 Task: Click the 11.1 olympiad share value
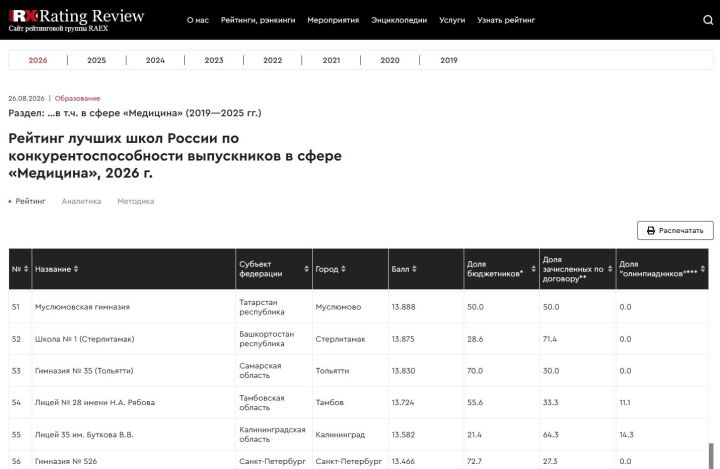coord(625,402)
